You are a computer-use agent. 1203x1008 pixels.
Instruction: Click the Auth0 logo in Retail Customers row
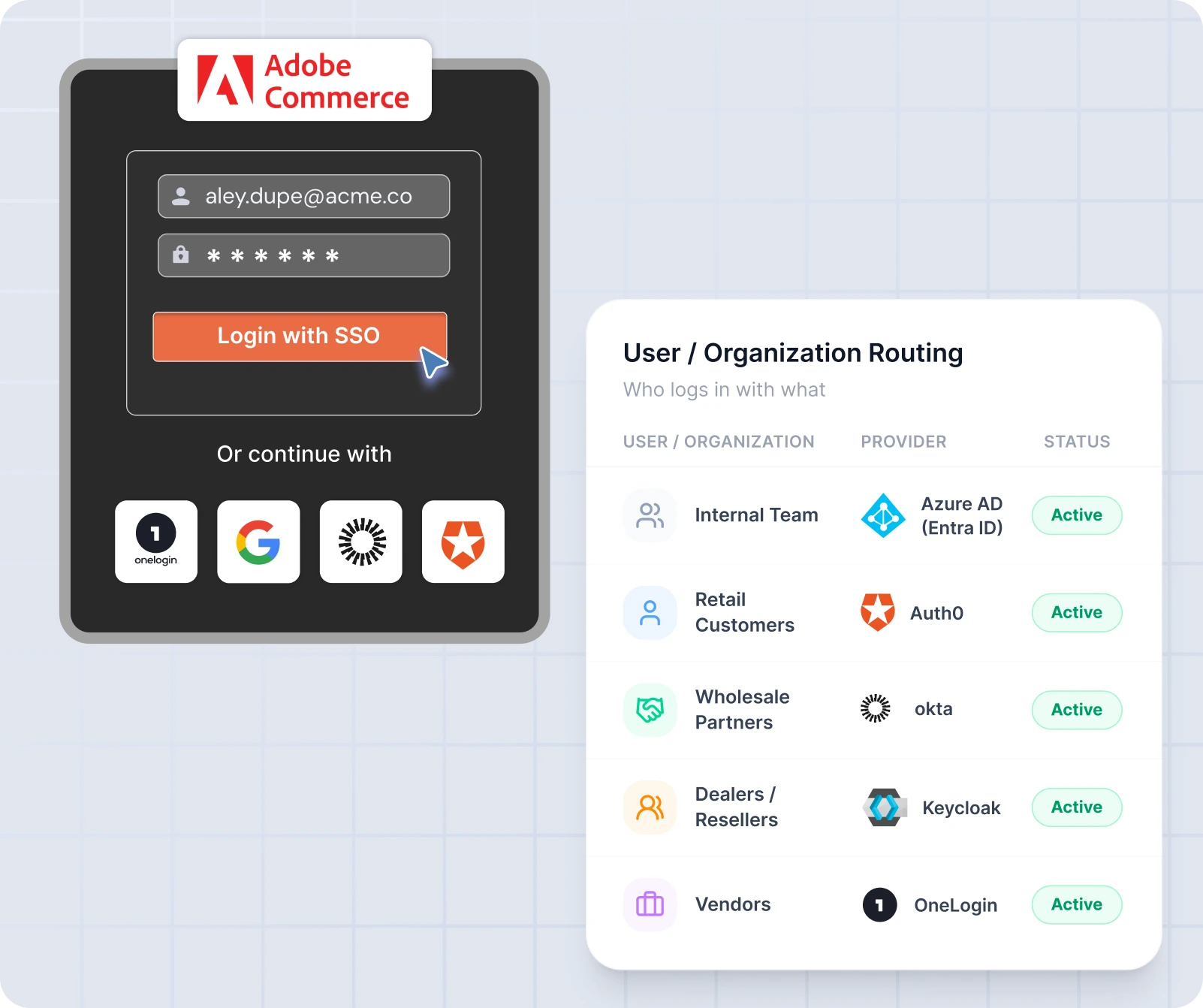click(x=878, y=612)
